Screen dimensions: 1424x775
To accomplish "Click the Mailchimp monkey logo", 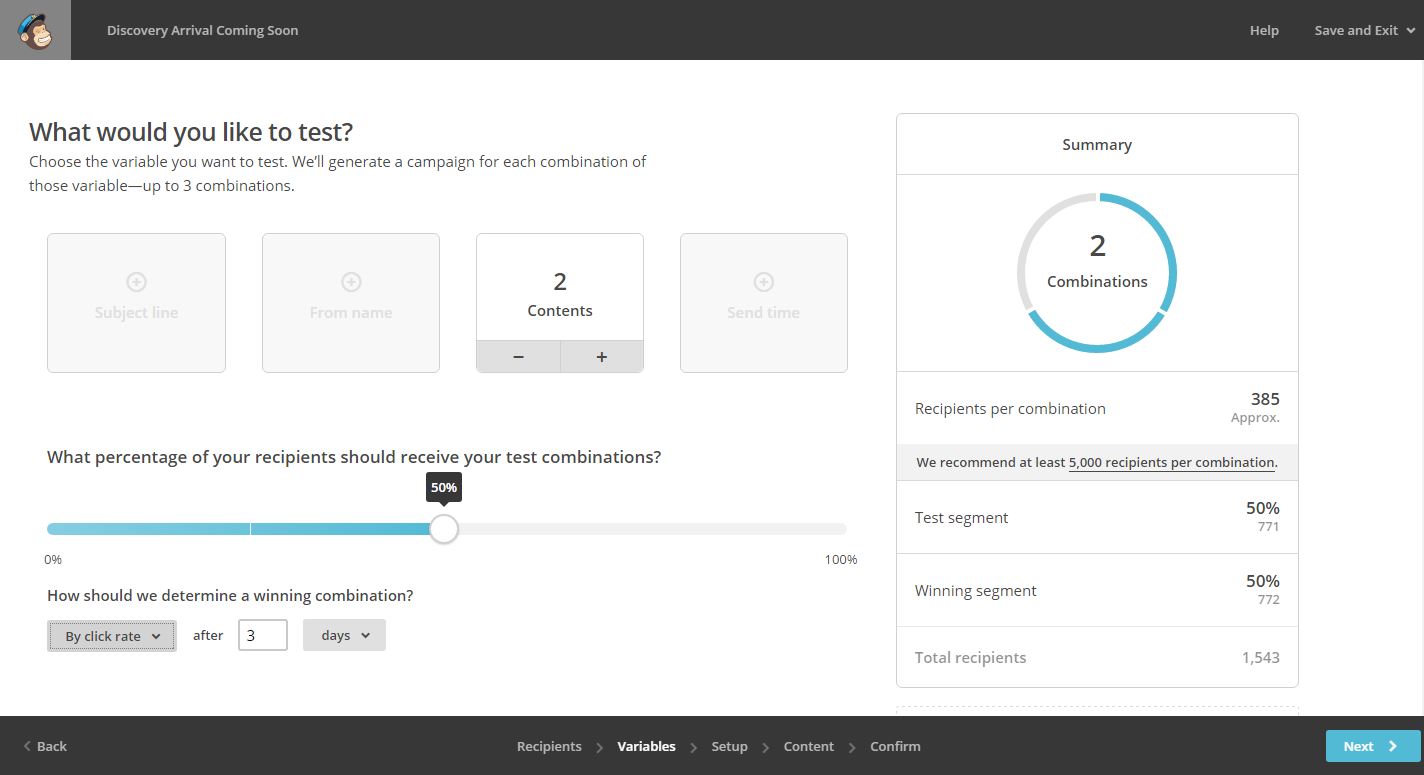I will pos(35,30).
